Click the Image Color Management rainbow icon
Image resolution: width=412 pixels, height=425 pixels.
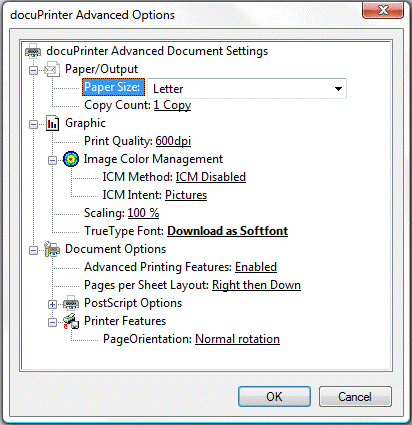(x=71, y=159)
